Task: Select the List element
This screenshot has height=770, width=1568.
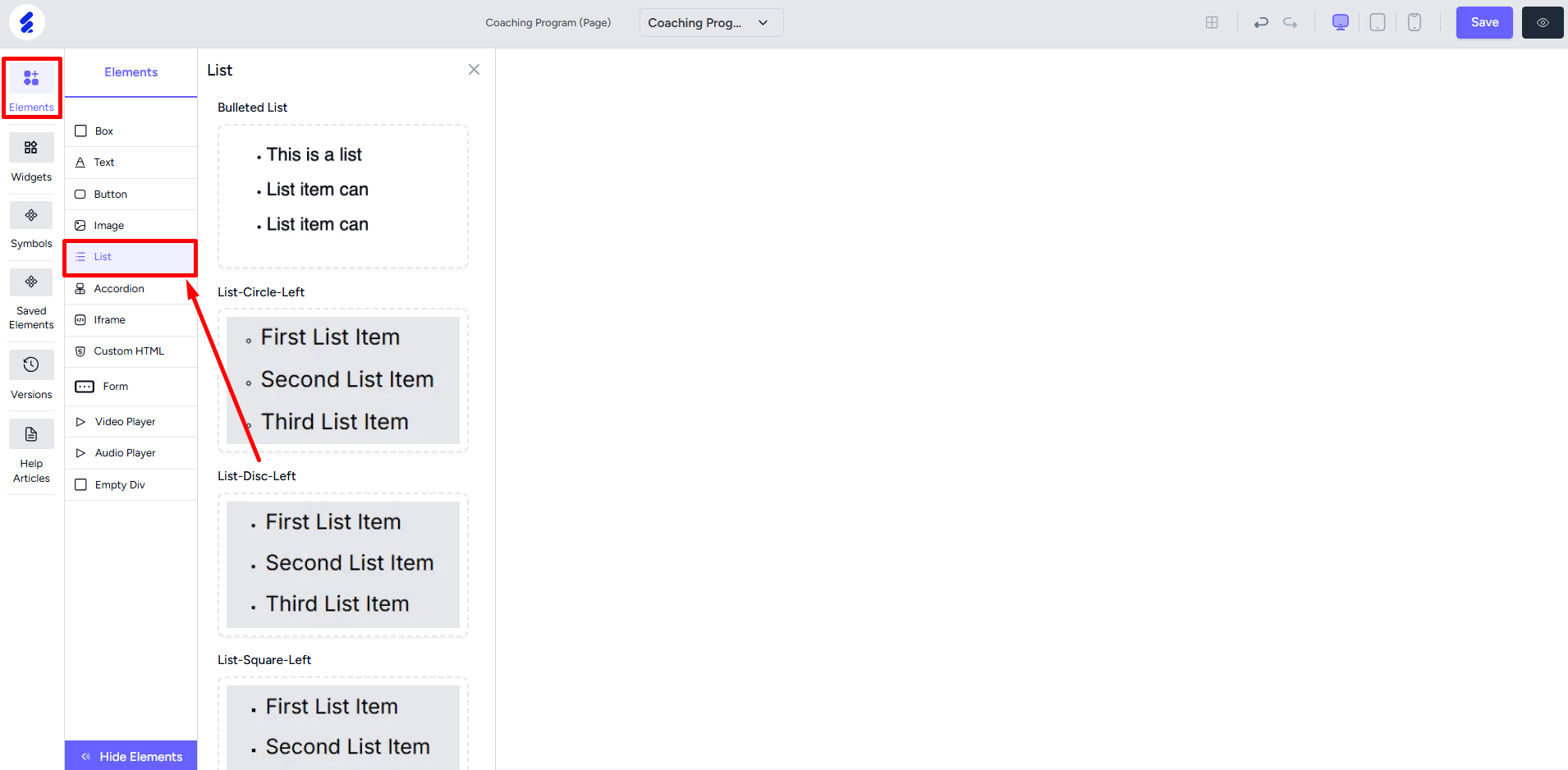Action: point(131,257)
